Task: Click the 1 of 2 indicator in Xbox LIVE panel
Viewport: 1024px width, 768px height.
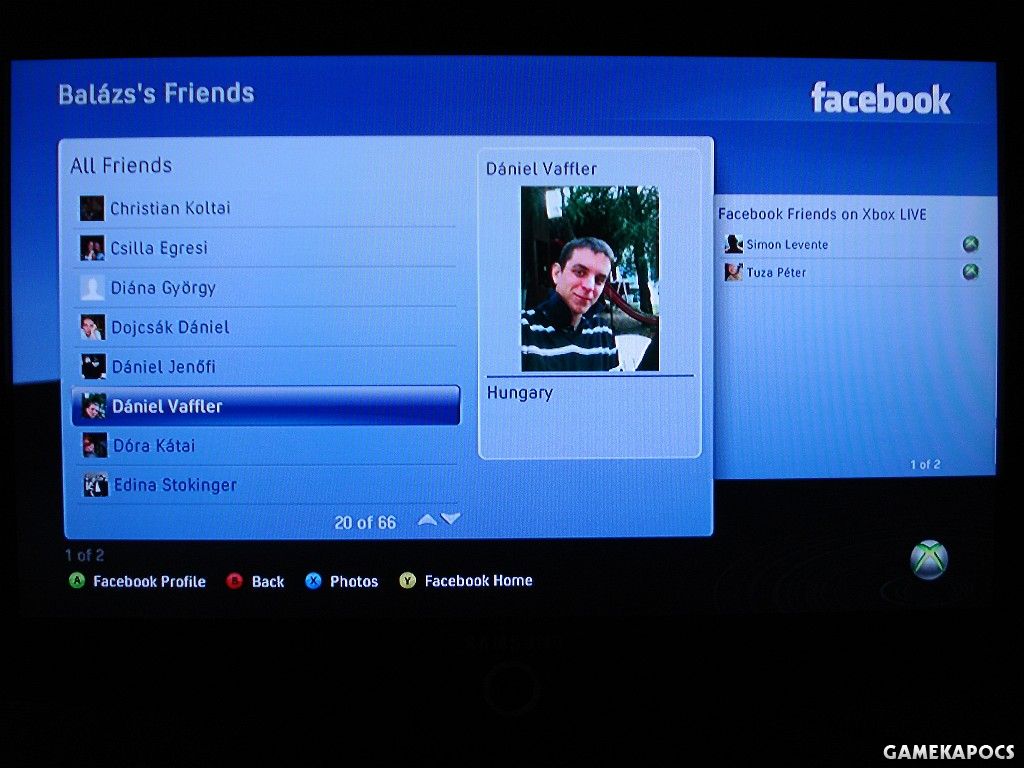Action: 925,464
